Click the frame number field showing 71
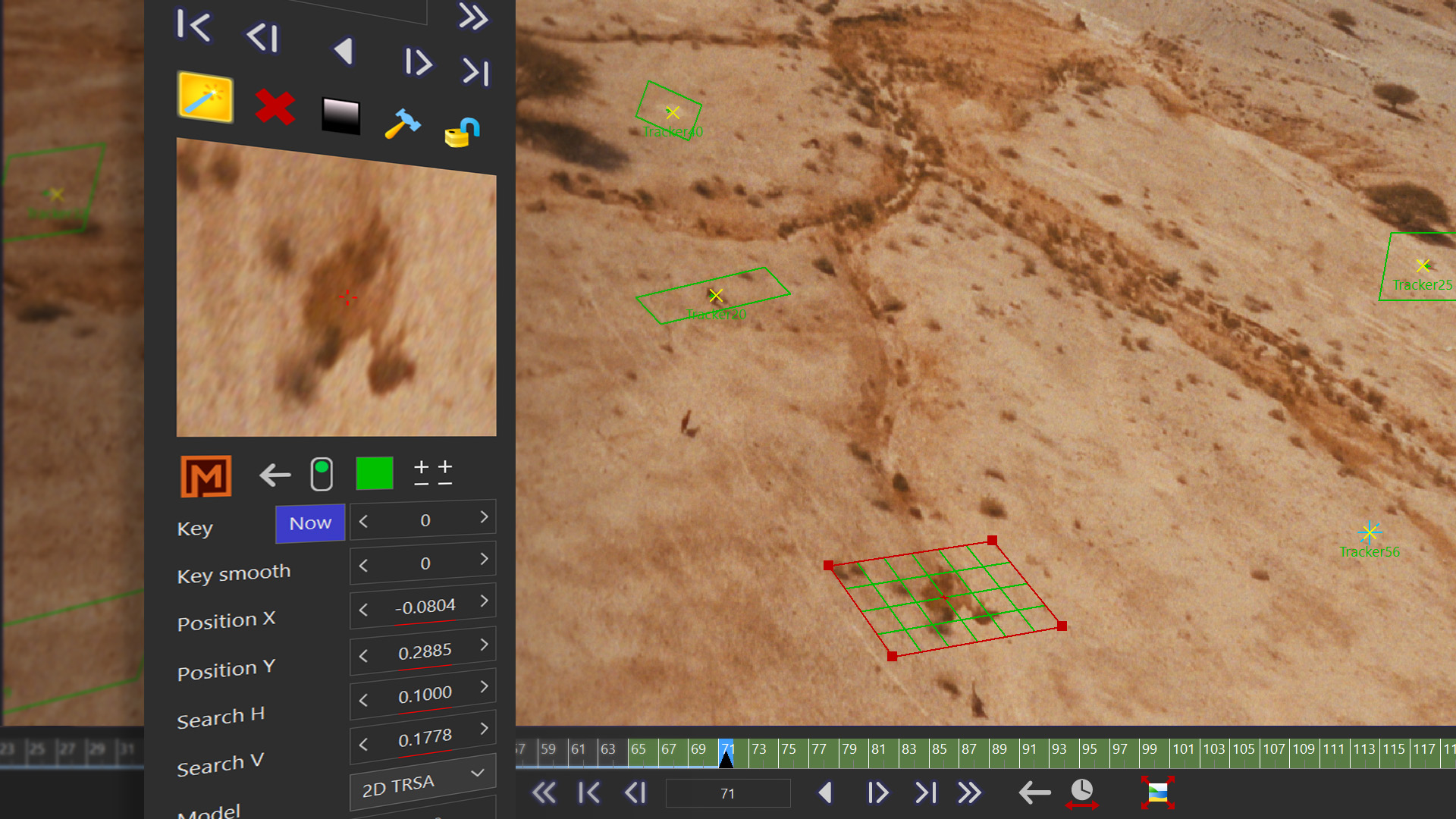 pos(727,792)
